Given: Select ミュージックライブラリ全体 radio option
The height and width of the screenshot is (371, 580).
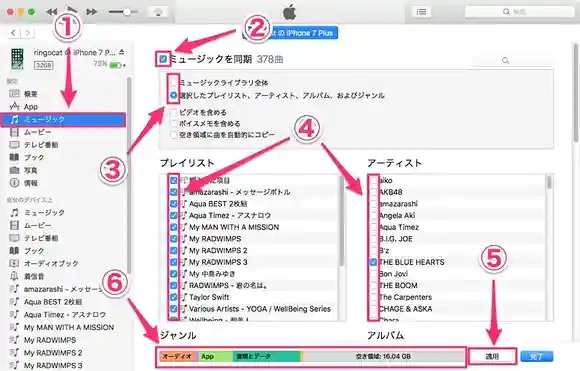Looking at the screenshot, I should point(173,82).
